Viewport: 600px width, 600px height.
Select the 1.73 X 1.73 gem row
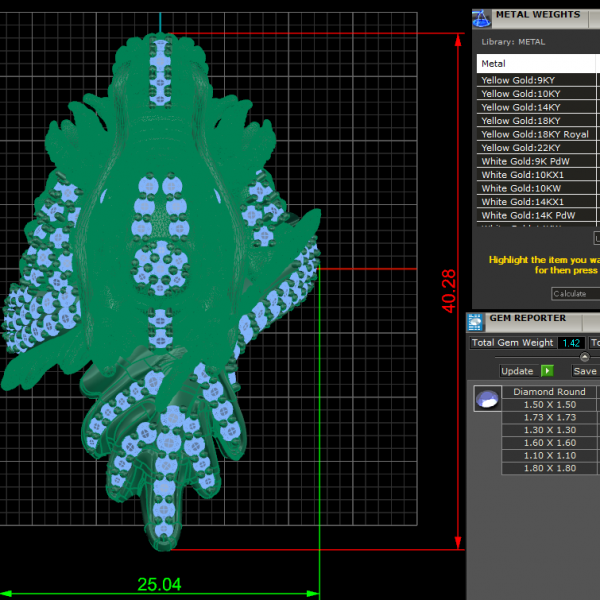click(549, 417)
